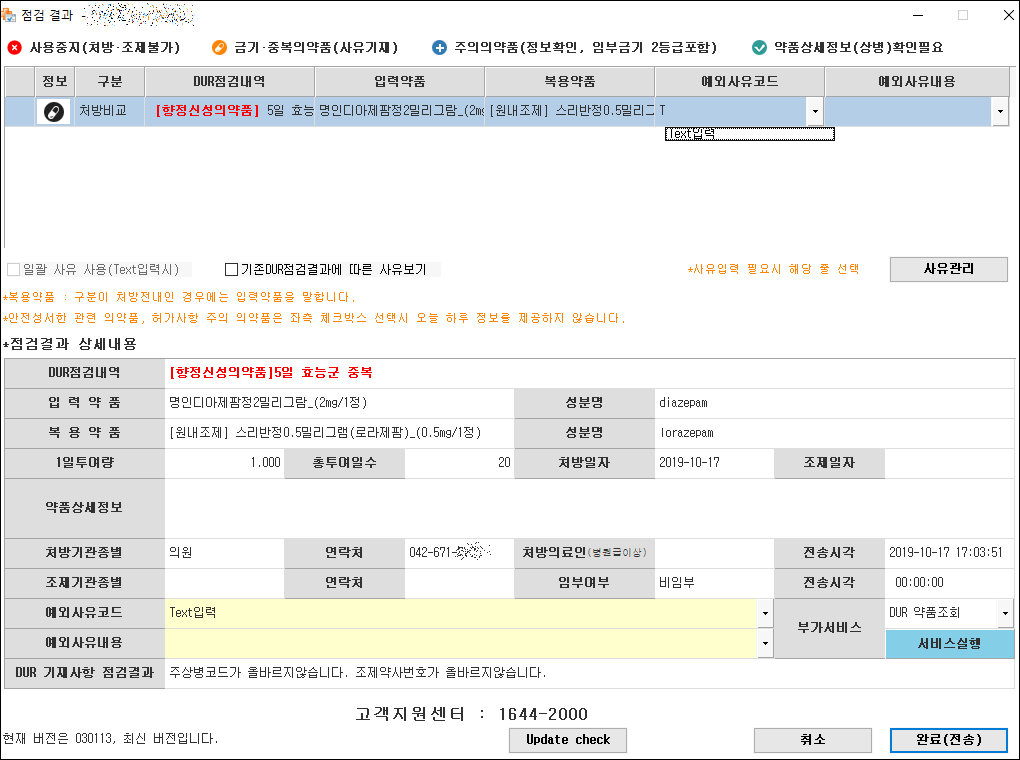Expand the yellow 예외사유코드 dropdown arrow in details
This screenshot has width=1020, height=760.
(x=765, y=612)
